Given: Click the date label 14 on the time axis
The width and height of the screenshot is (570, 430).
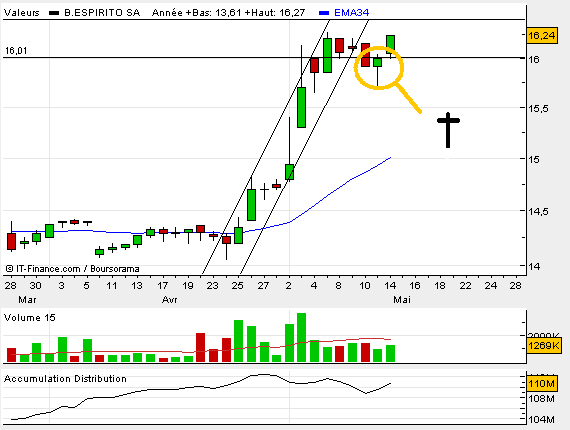Looking at the screenshot, I should click(390, 286).
